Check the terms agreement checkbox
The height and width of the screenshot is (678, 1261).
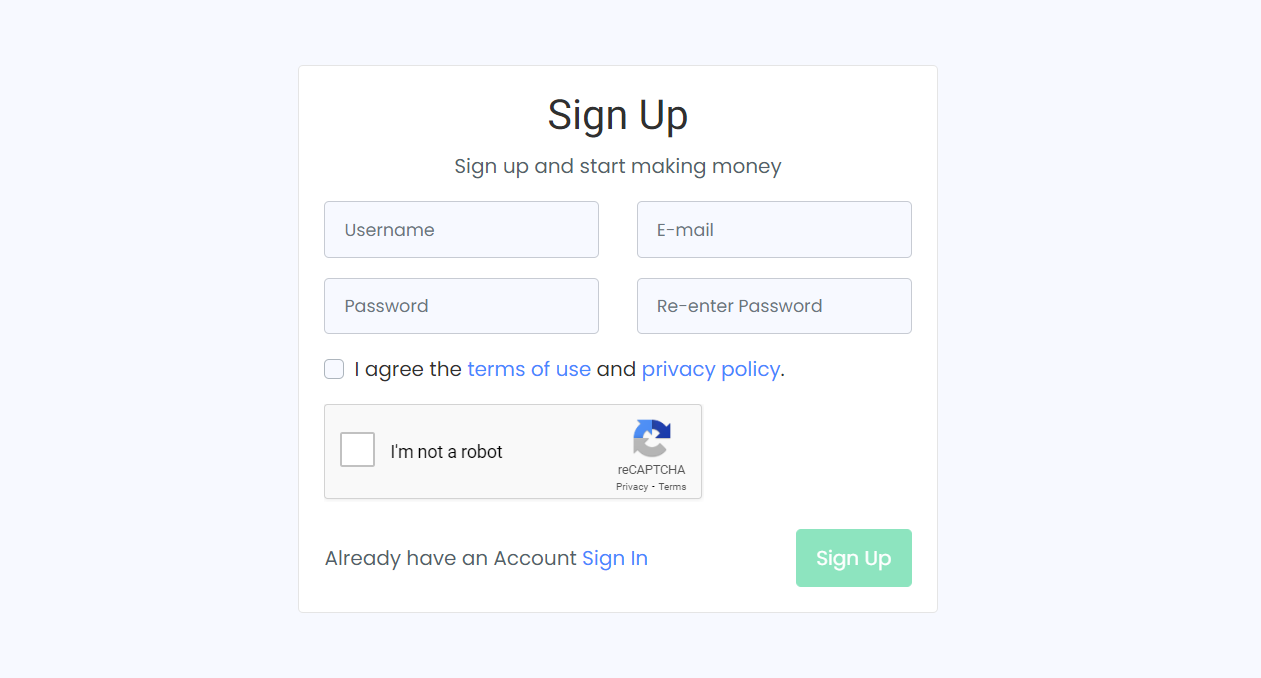click(x=334, y=370)
